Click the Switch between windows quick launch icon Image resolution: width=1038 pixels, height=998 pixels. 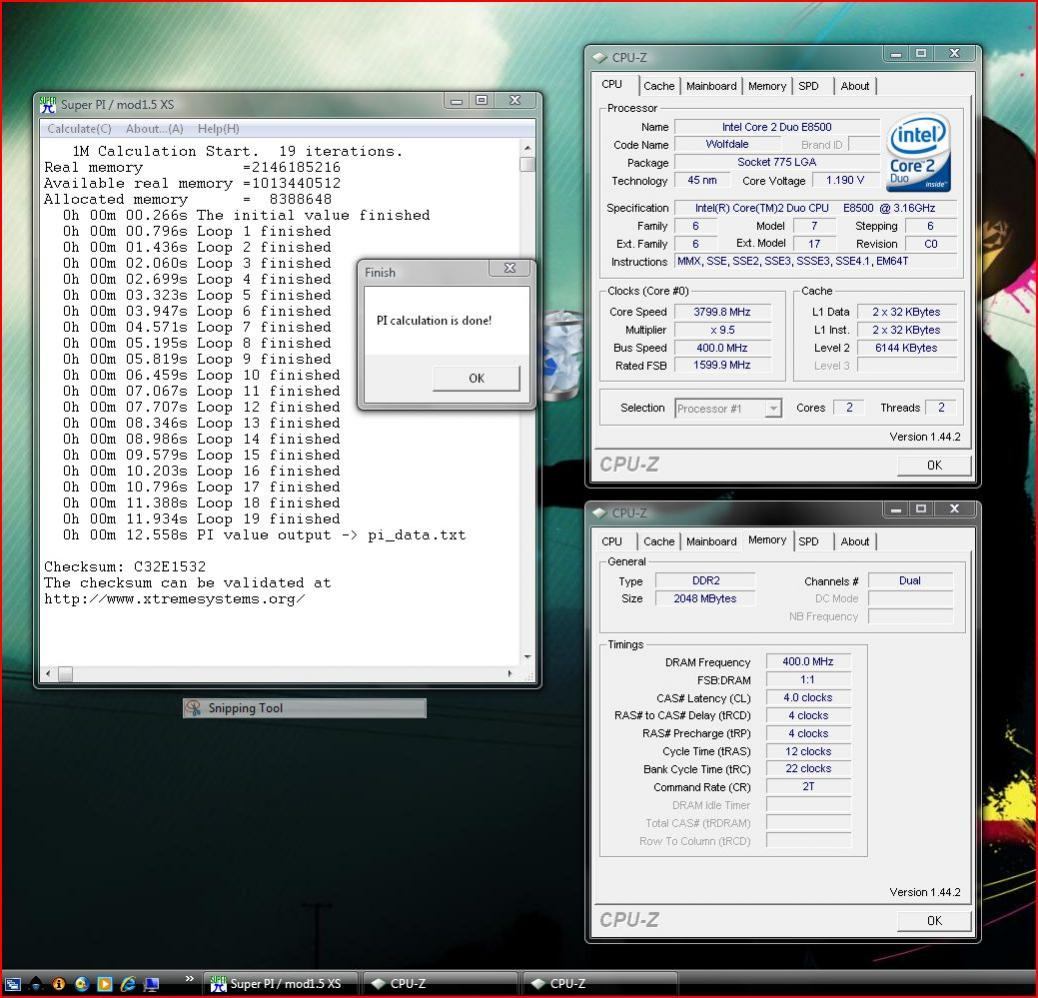coord(12,984)
